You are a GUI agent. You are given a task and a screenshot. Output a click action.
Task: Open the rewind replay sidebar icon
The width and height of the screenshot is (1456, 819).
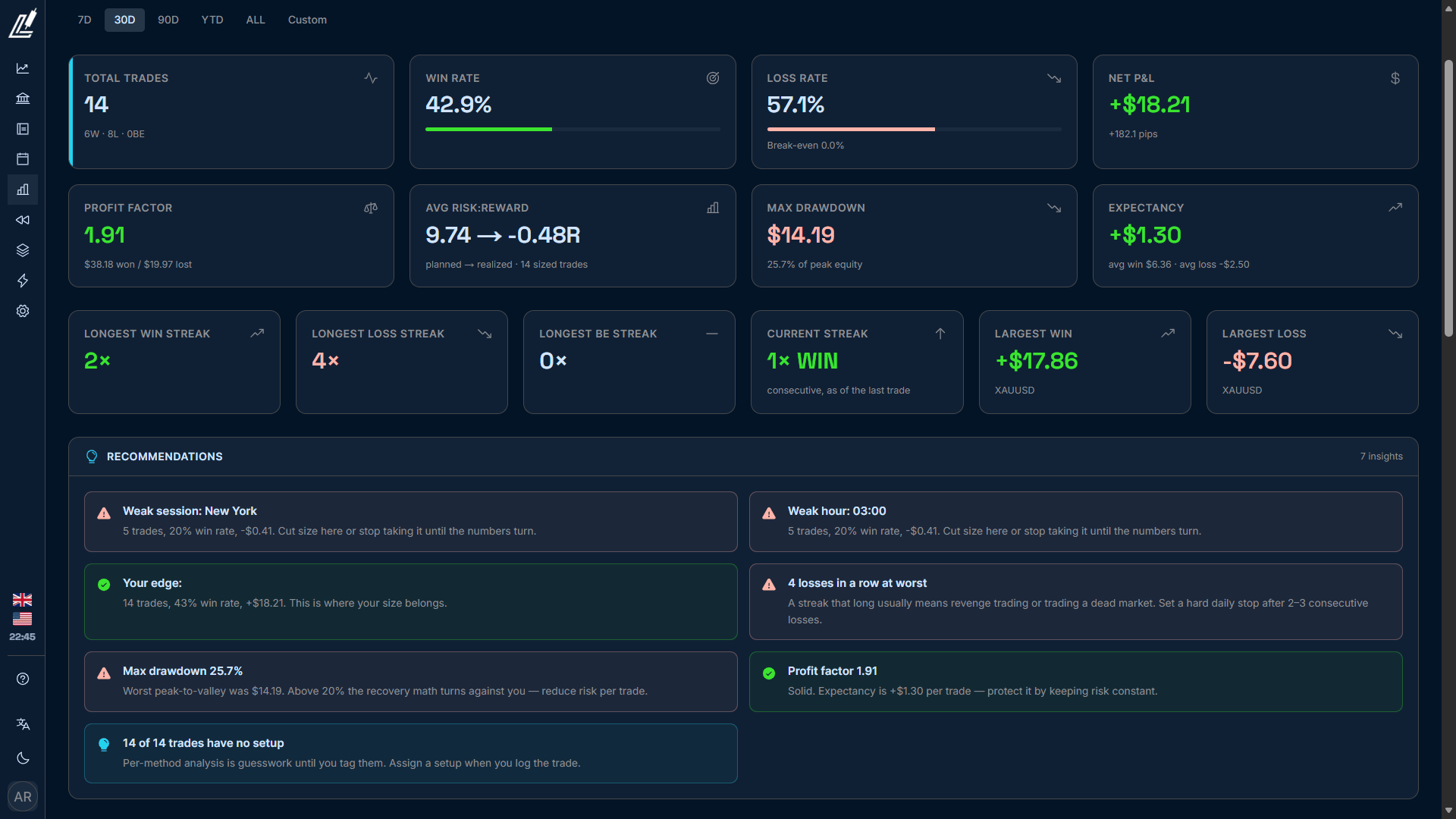pyautogui.click(x=23, y=220)
